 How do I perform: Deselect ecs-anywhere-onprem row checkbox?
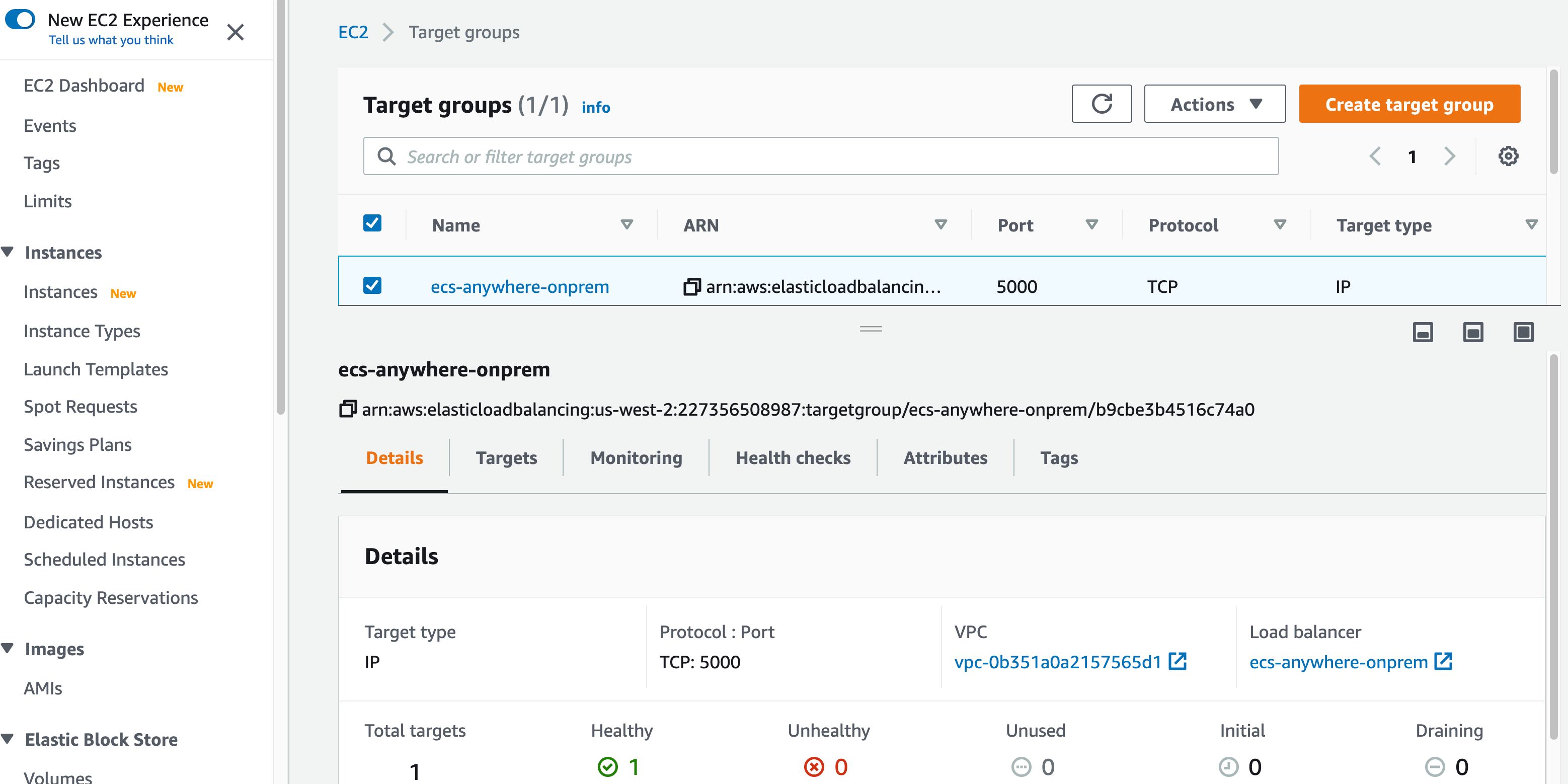coord(372,285)
